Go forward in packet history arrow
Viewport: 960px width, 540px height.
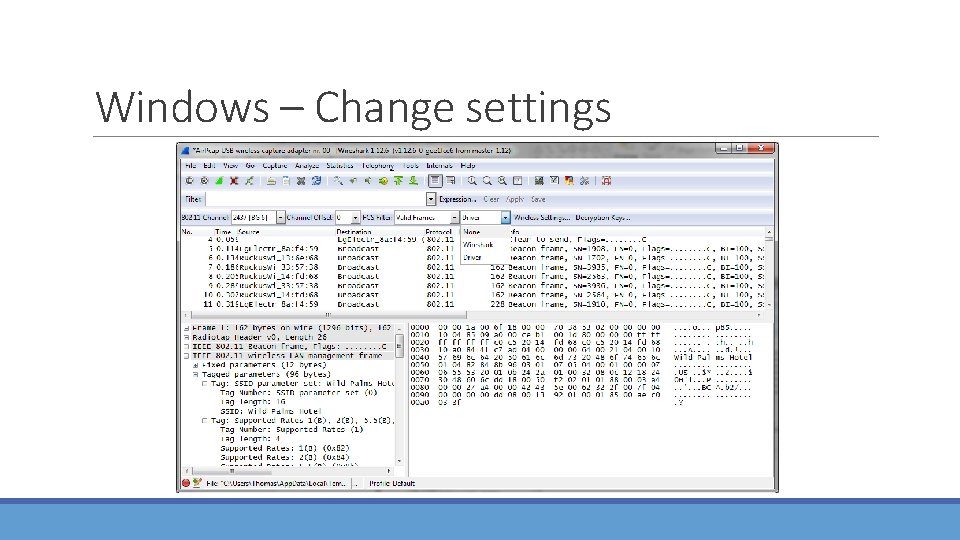pyautogui.click(x=368, y=181)
